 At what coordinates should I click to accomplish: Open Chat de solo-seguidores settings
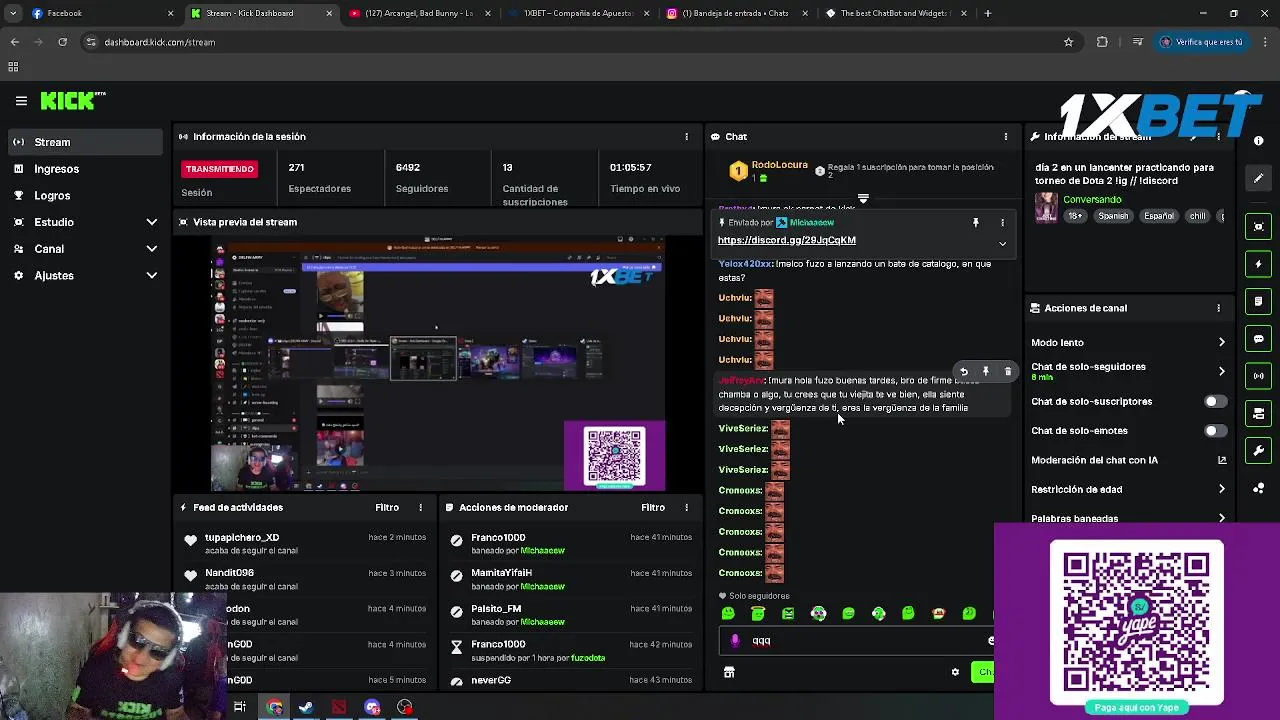point(1128,371)
